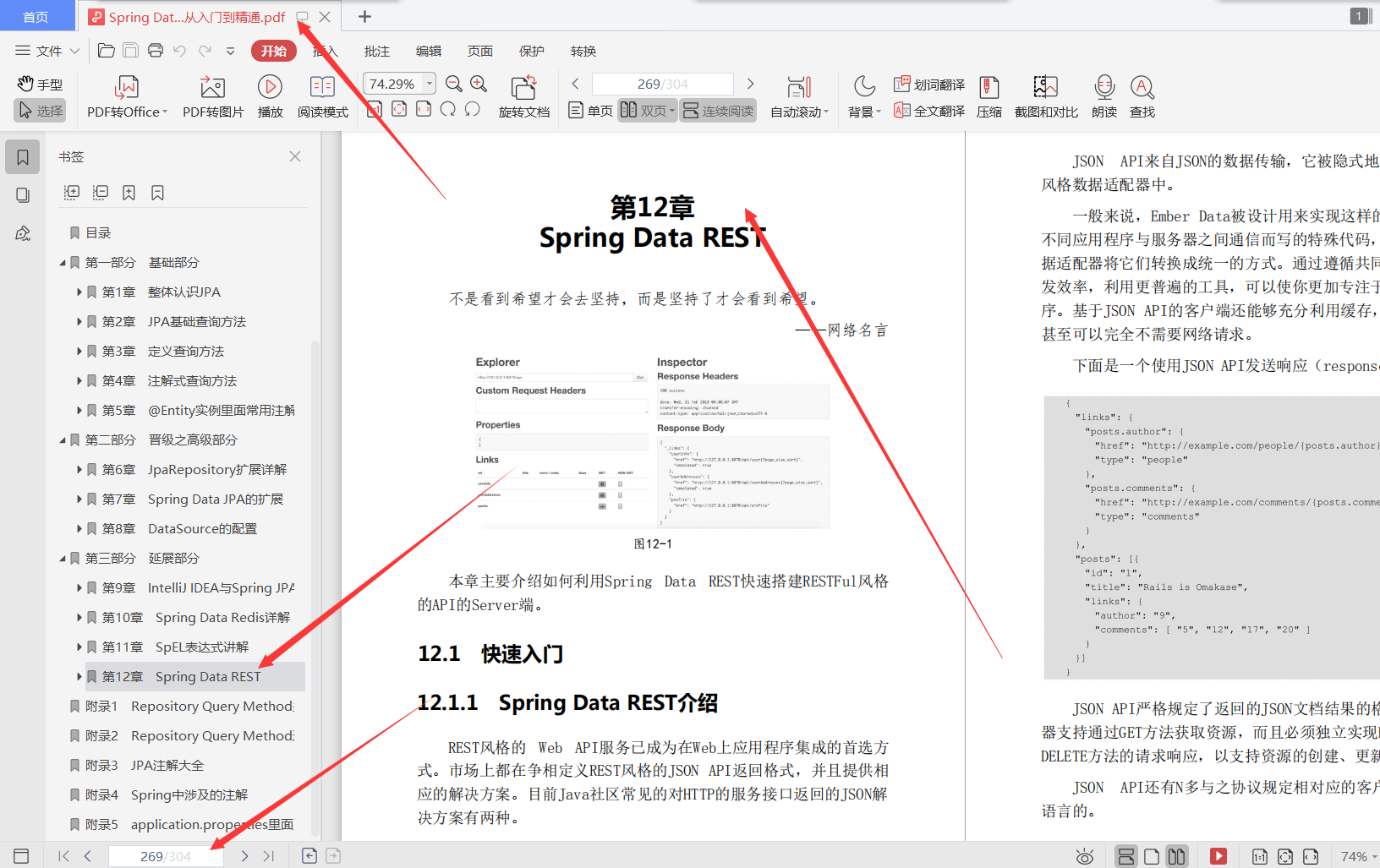Activate the Select tool (选择)
Screen dimensions: 1380x868
pyautogui.click(x=40, y=111)
